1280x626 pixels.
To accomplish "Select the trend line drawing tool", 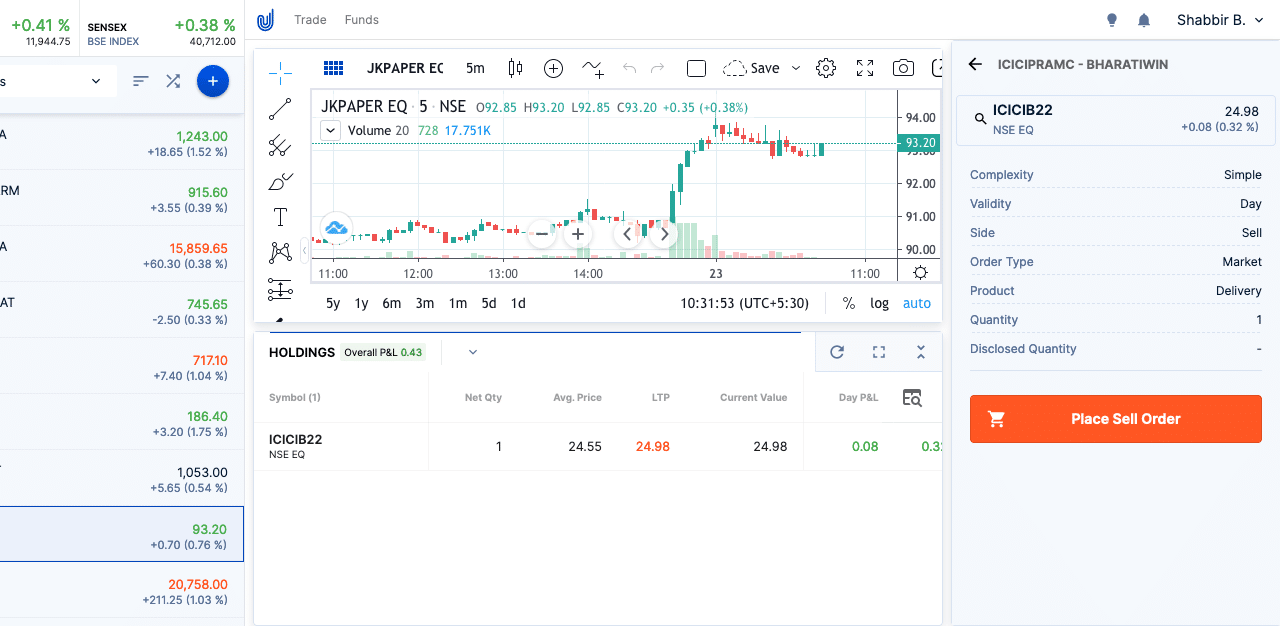I will click(x=280, y=109).
